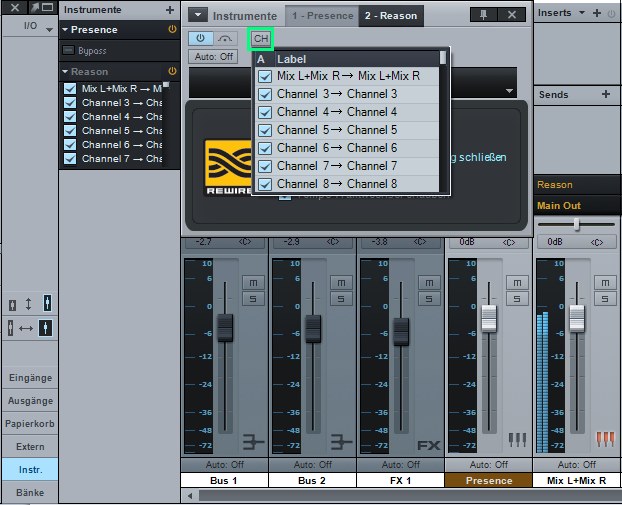This screenshot has width=622, height=505.
Task: Select tall fader mixer size icon
Action: tap(47, 303)
